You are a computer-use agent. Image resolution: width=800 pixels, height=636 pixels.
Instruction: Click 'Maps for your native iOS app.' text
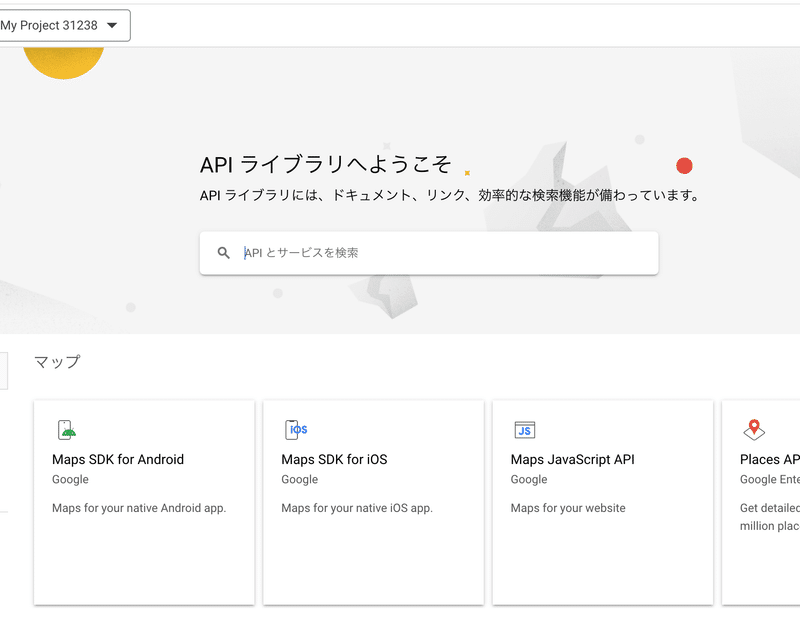pyautogui.click(x=357, y=508)
